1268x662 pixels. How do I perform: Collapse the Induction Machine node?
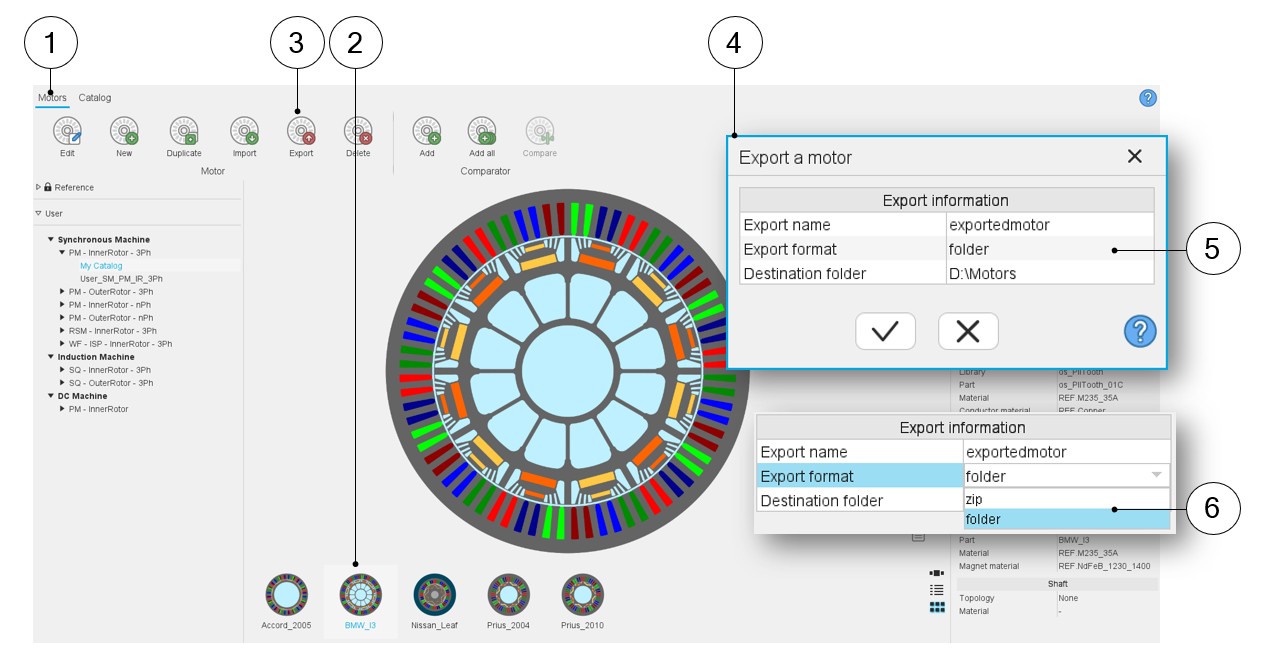coord(51,357)
